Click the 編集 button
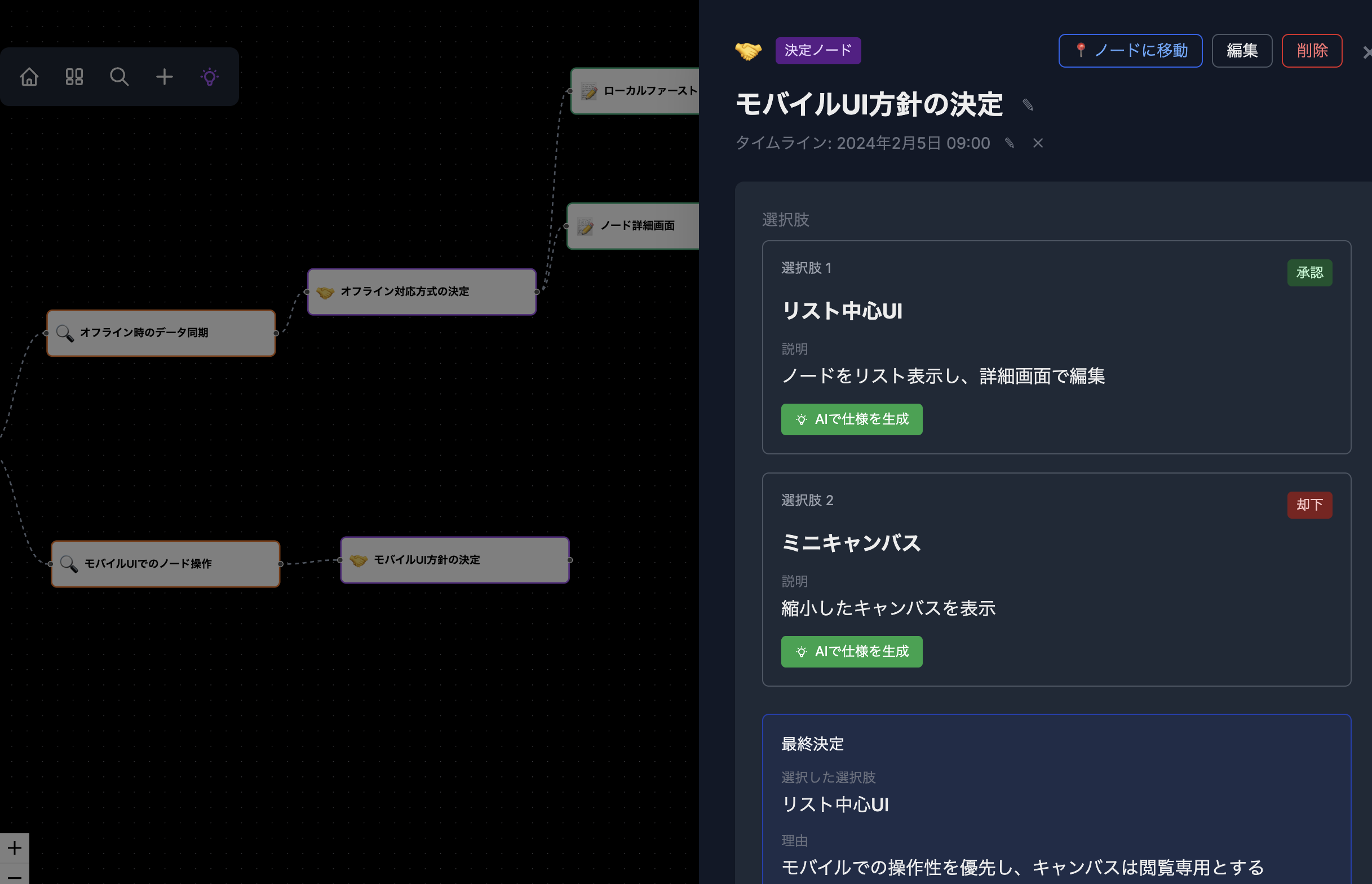The width and height of the screenshot is (1372, 884). [x=1242, y=51]
